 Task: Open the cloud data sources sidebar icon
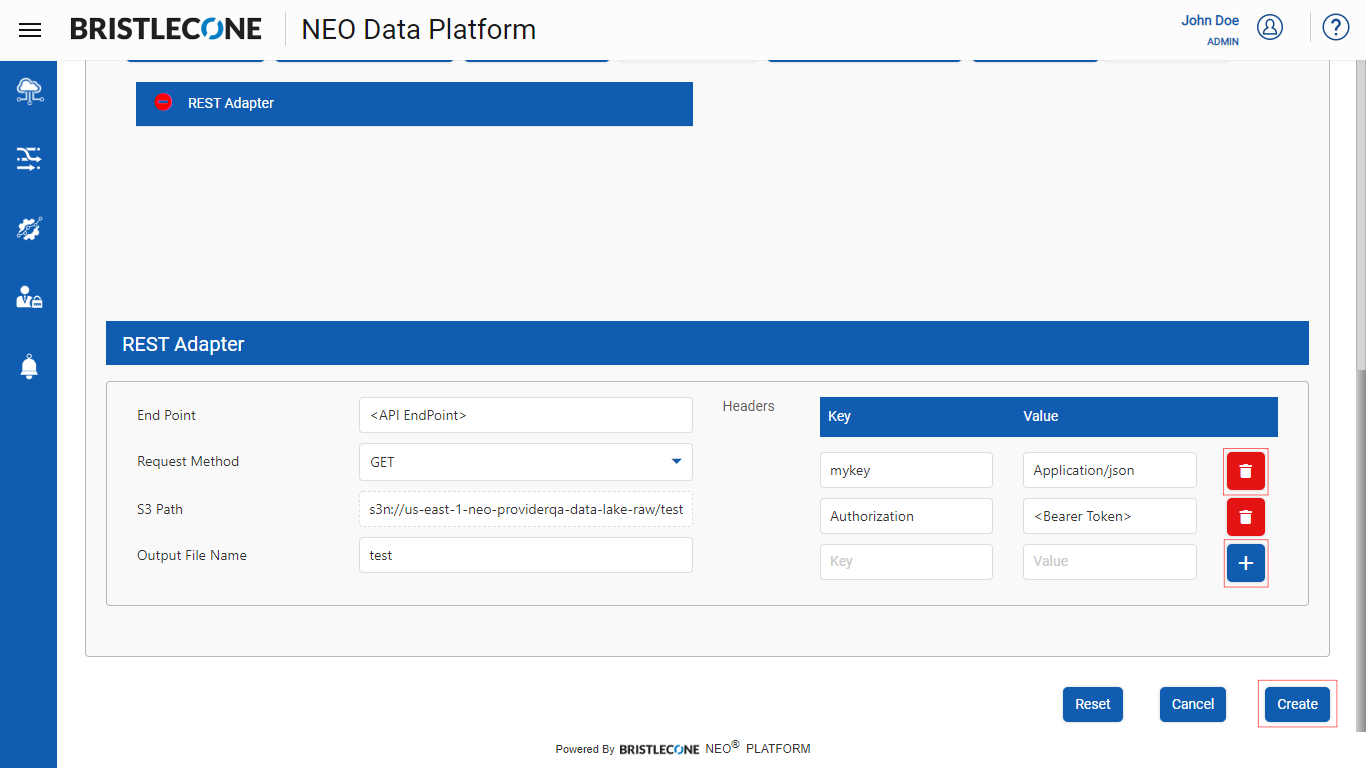pos(29,91)
